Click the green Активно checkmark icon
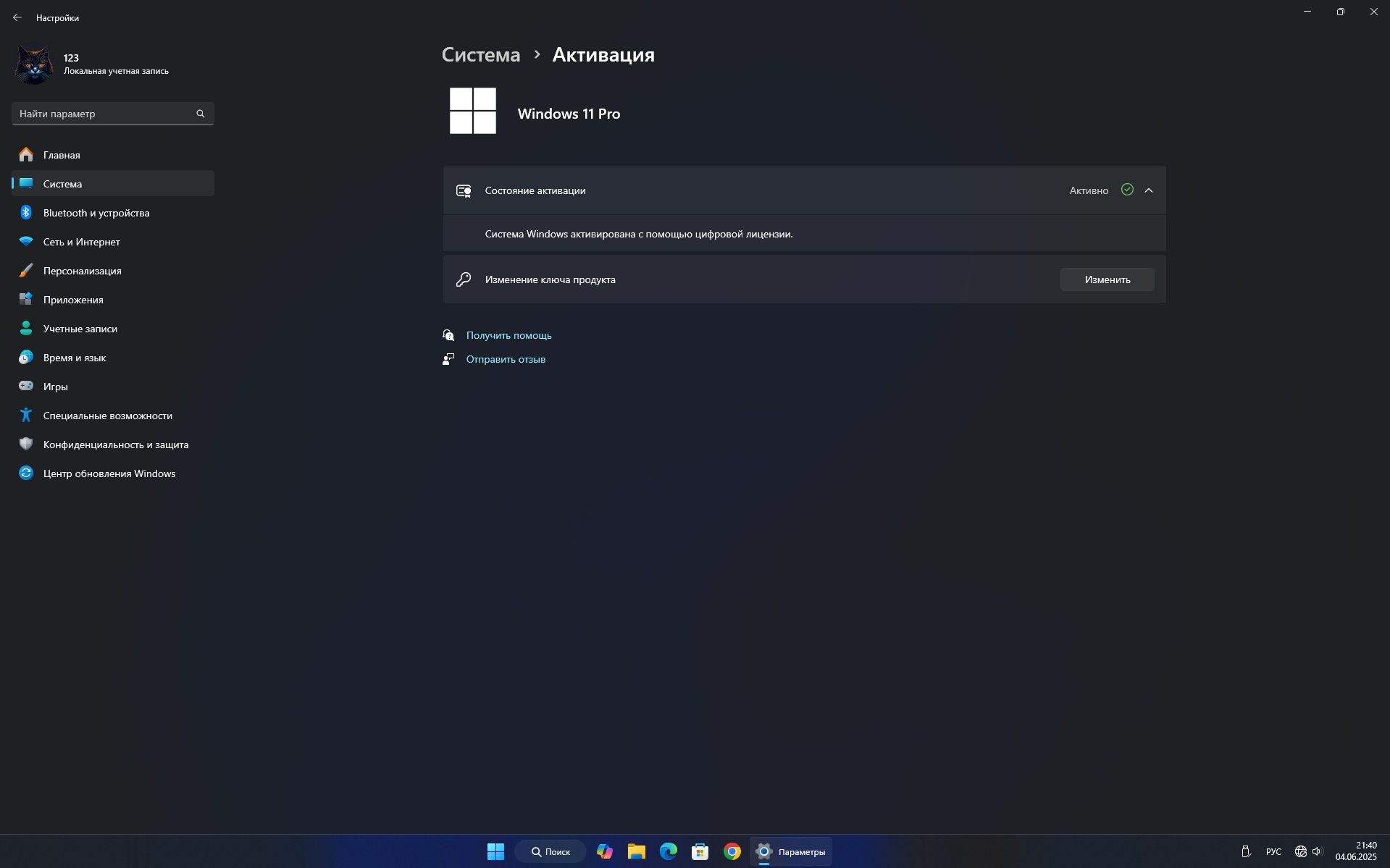Image resolution: width=1390 pixels, height=868 pixels. [1127, 190]
